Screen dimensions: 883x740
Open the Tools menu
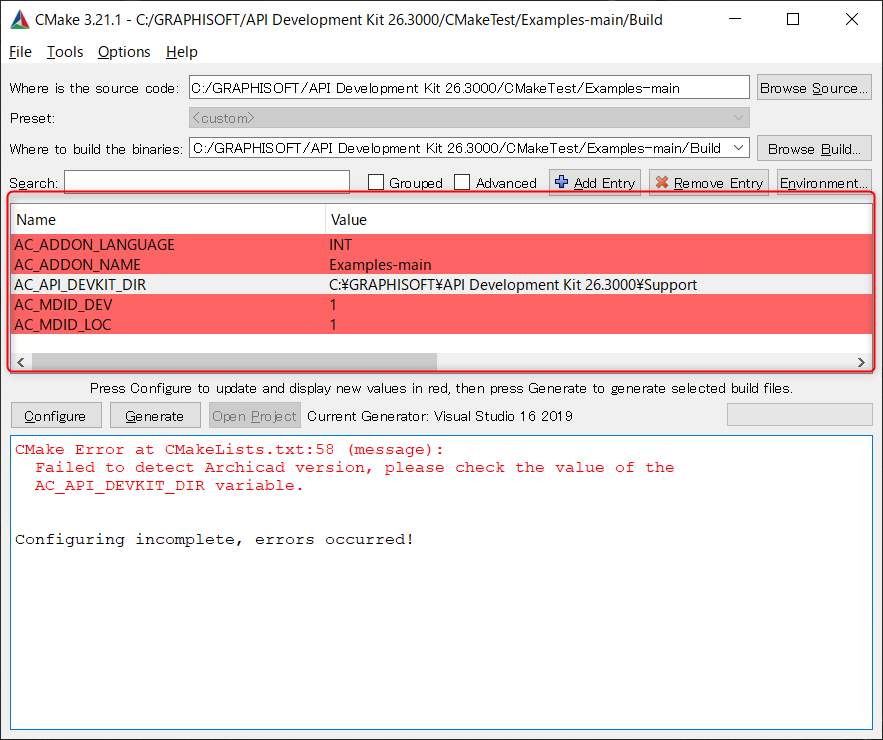coord(65,52)
